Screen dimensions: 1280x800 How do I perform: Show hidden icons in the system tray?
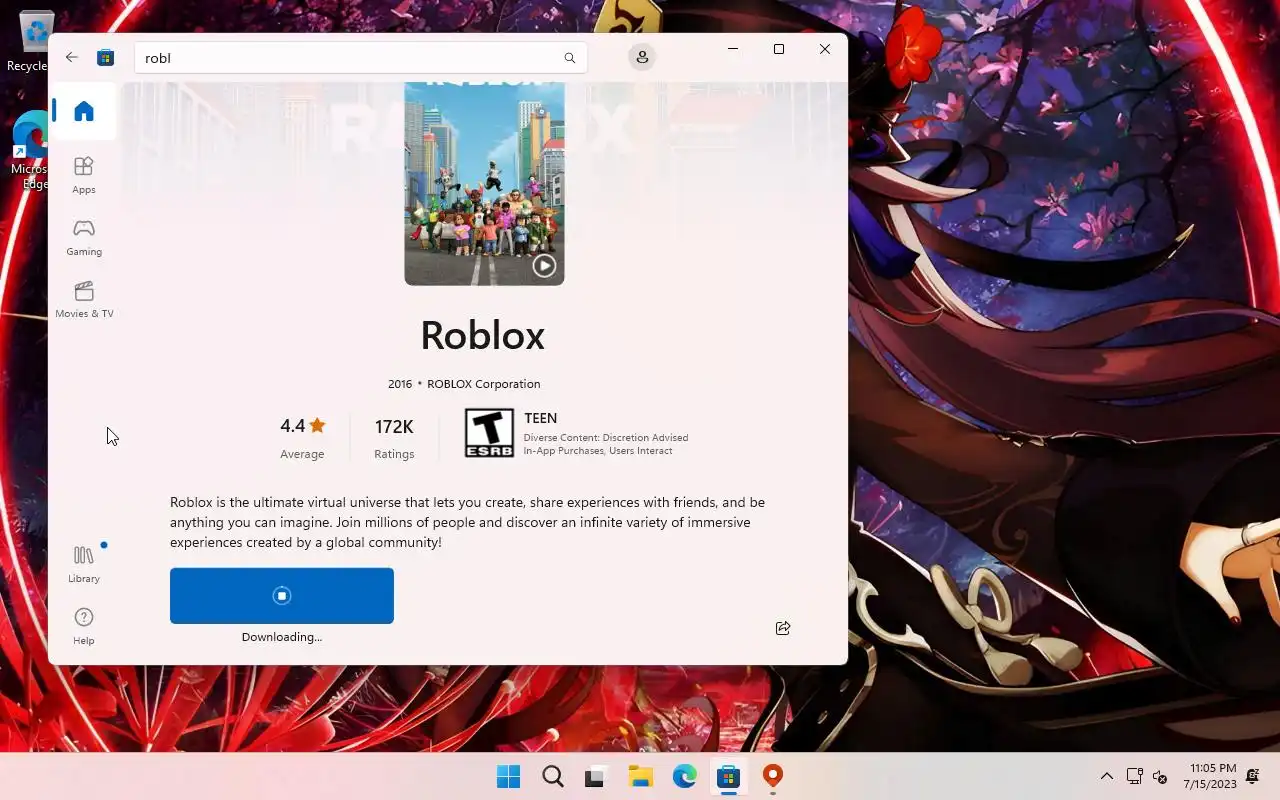pyautogui.click(x=1106, y=776)
